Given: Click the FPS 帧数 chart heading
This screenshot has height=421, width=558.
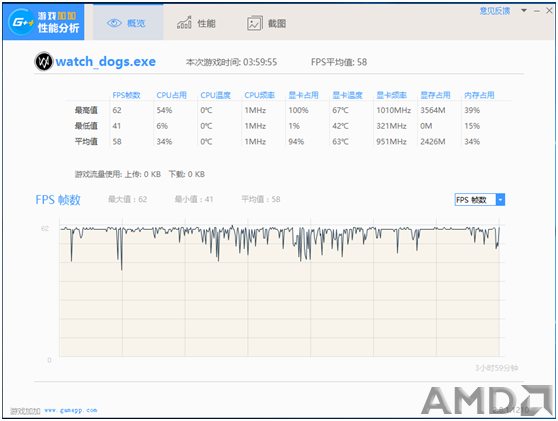Looking at the screenshot, I should click(x=58, y=200).
